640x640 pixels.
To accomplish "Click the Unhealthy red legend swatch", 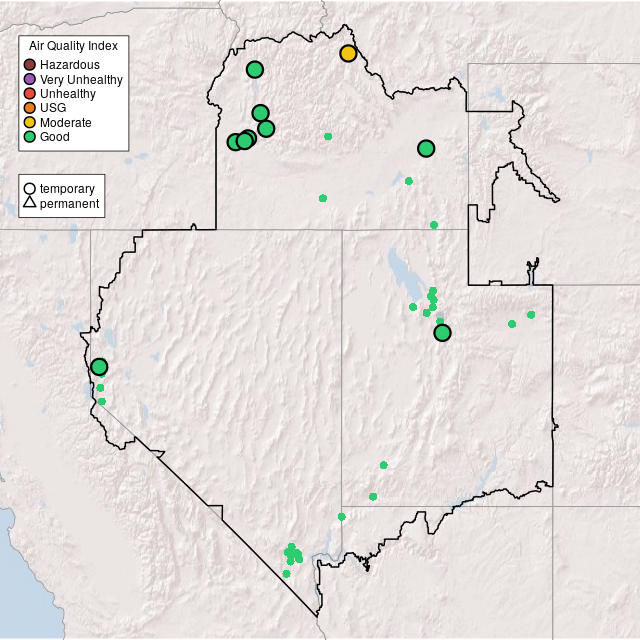I will pos(30,94).
